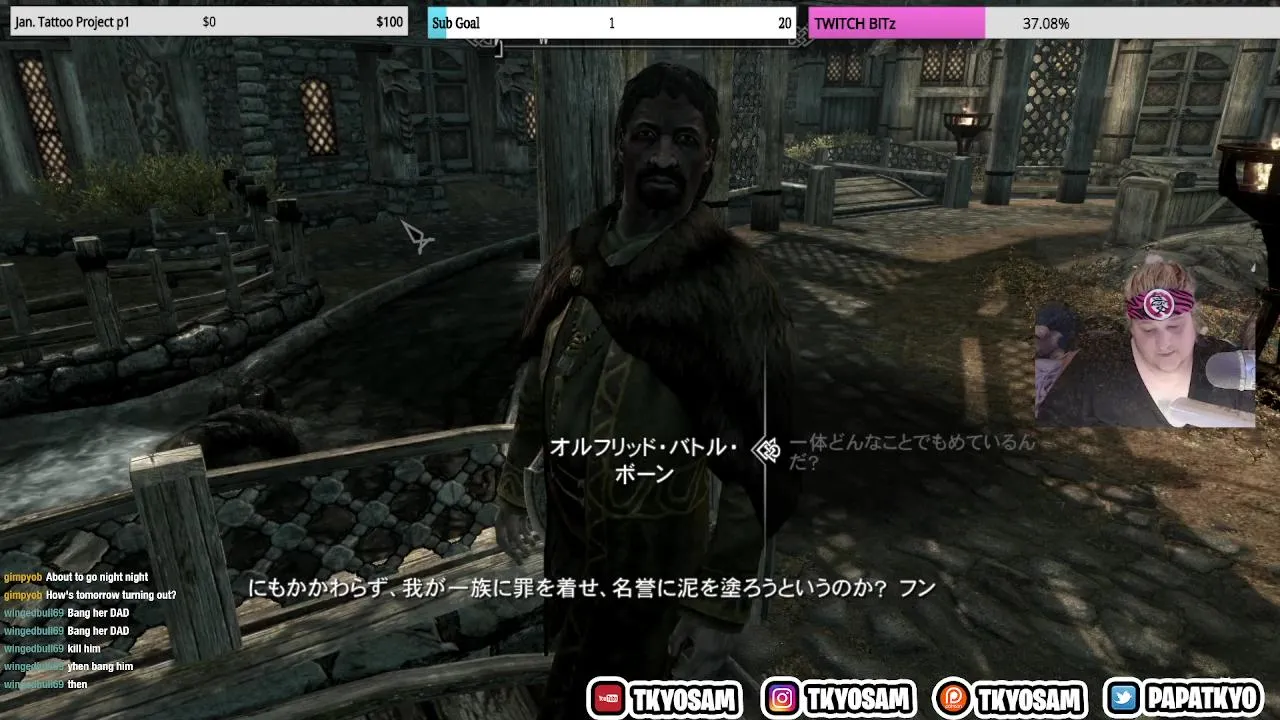Click chat message 'then' from wingedbull69
1280x720 pixels.
[x=77, y=685]
